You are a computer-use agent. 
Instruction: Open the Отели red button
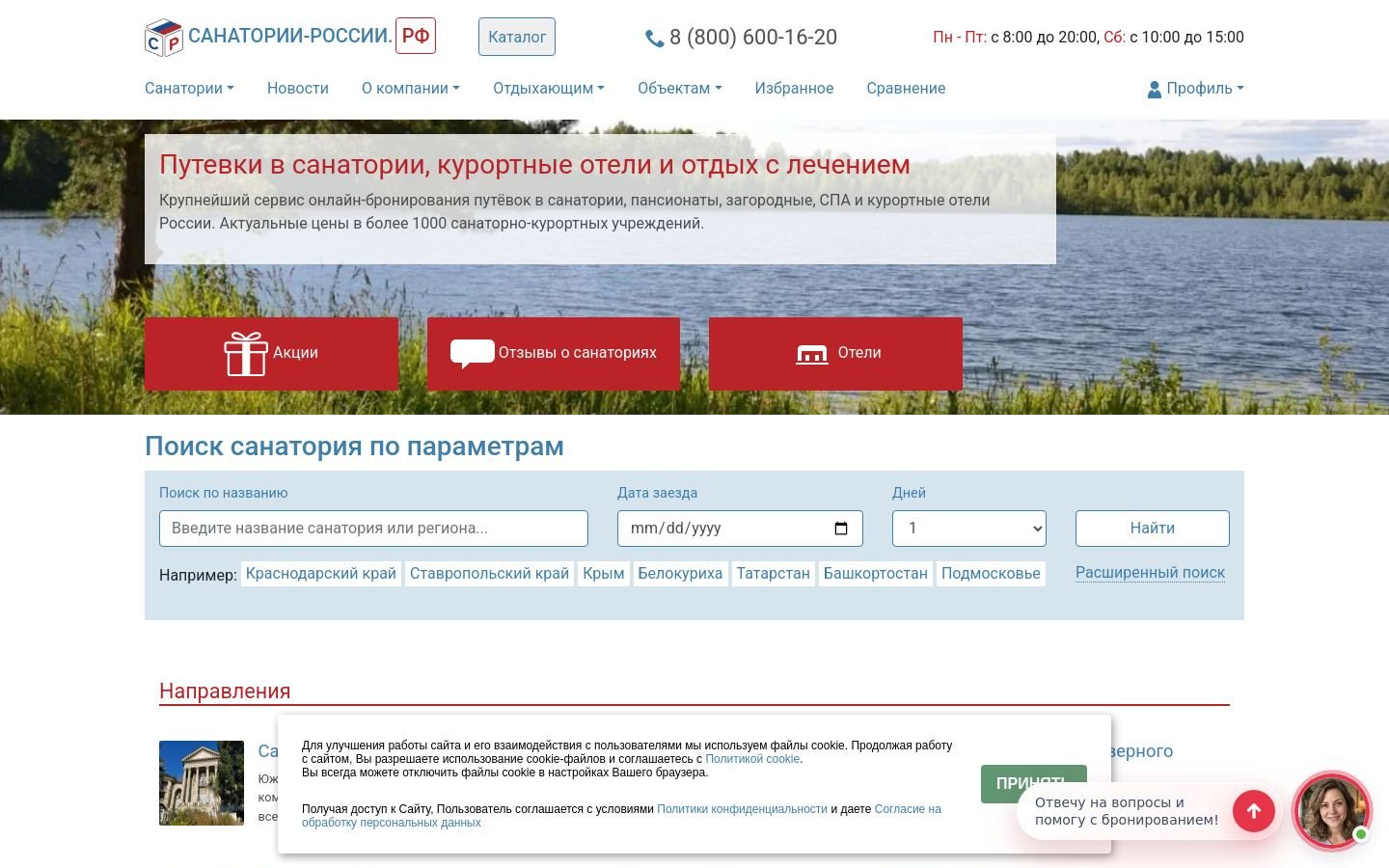835,354
